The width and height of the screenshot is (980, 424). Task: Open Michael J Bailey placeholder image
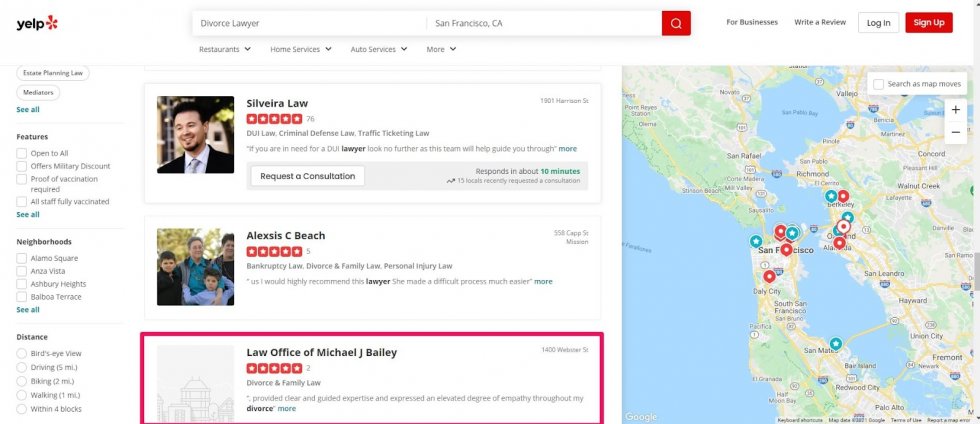tap(196, 383)
